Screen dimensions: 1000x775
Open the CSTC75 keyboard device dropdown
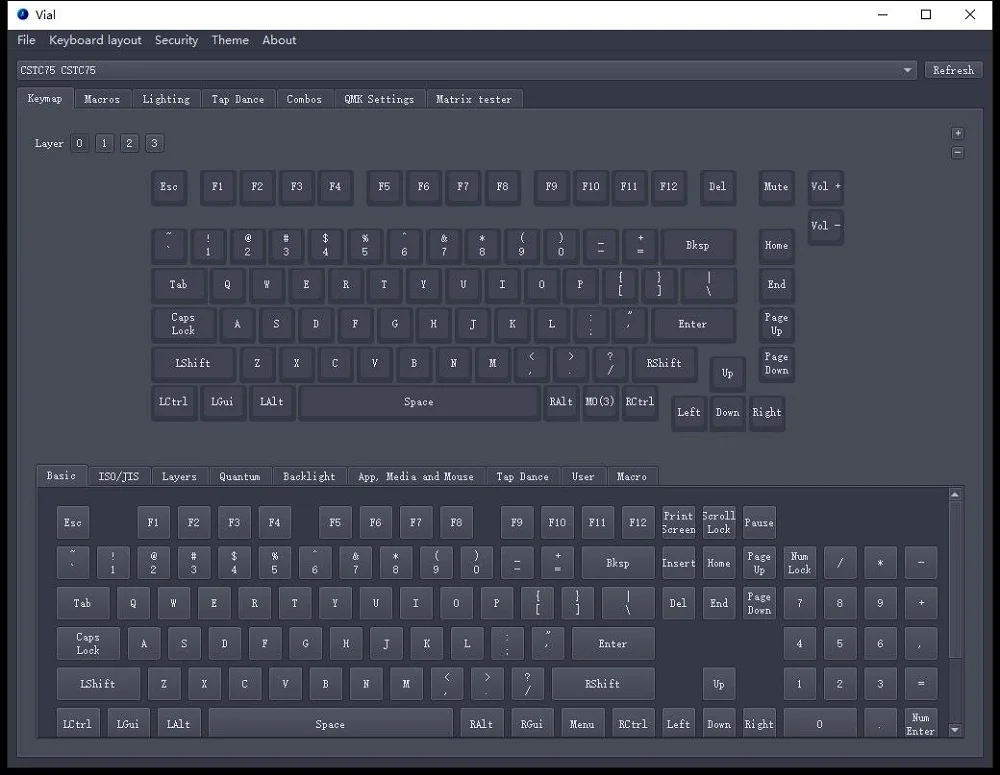(x=466, y=71)
